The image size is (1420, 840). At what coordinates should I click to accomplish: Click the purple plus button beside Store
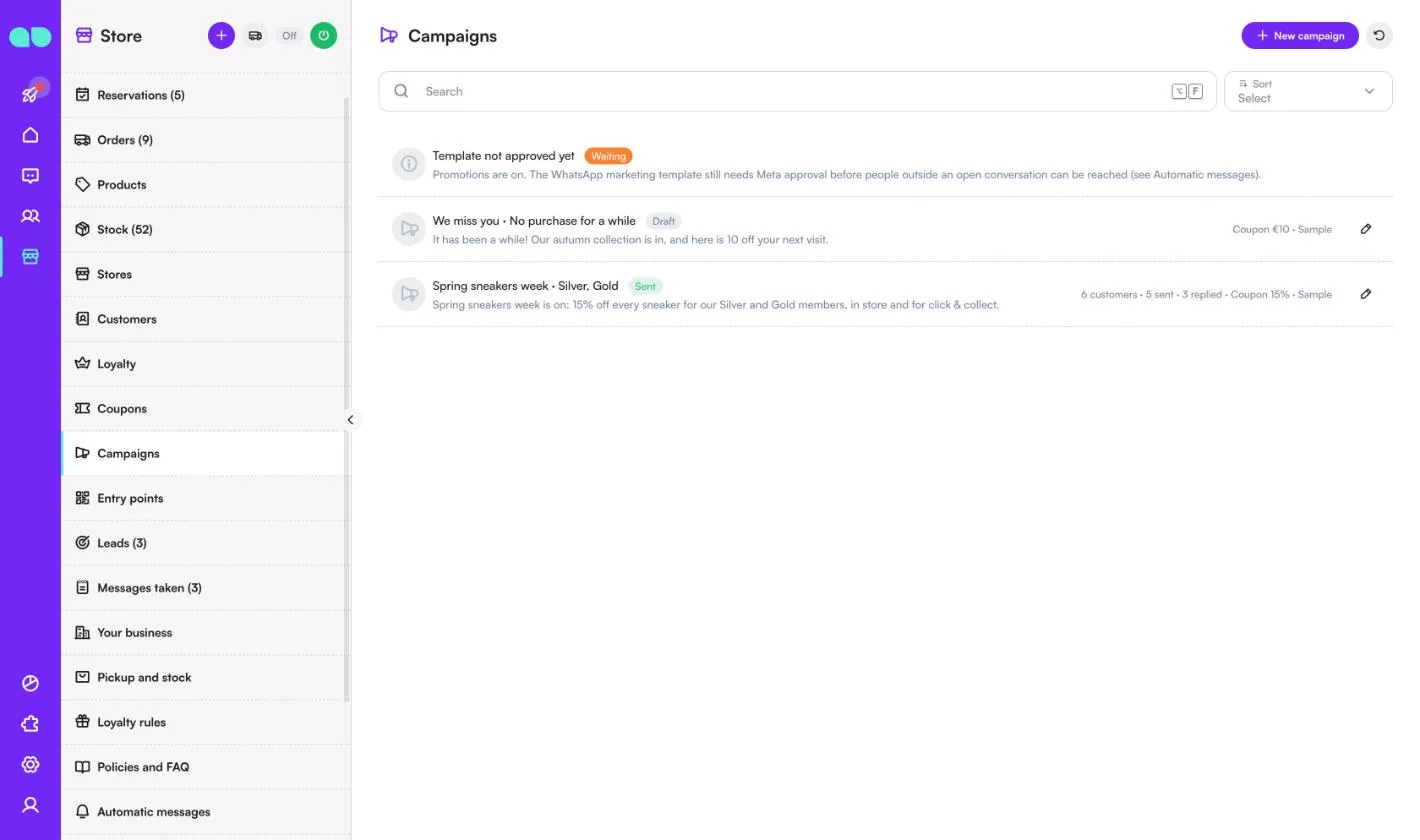coord(221,36)
